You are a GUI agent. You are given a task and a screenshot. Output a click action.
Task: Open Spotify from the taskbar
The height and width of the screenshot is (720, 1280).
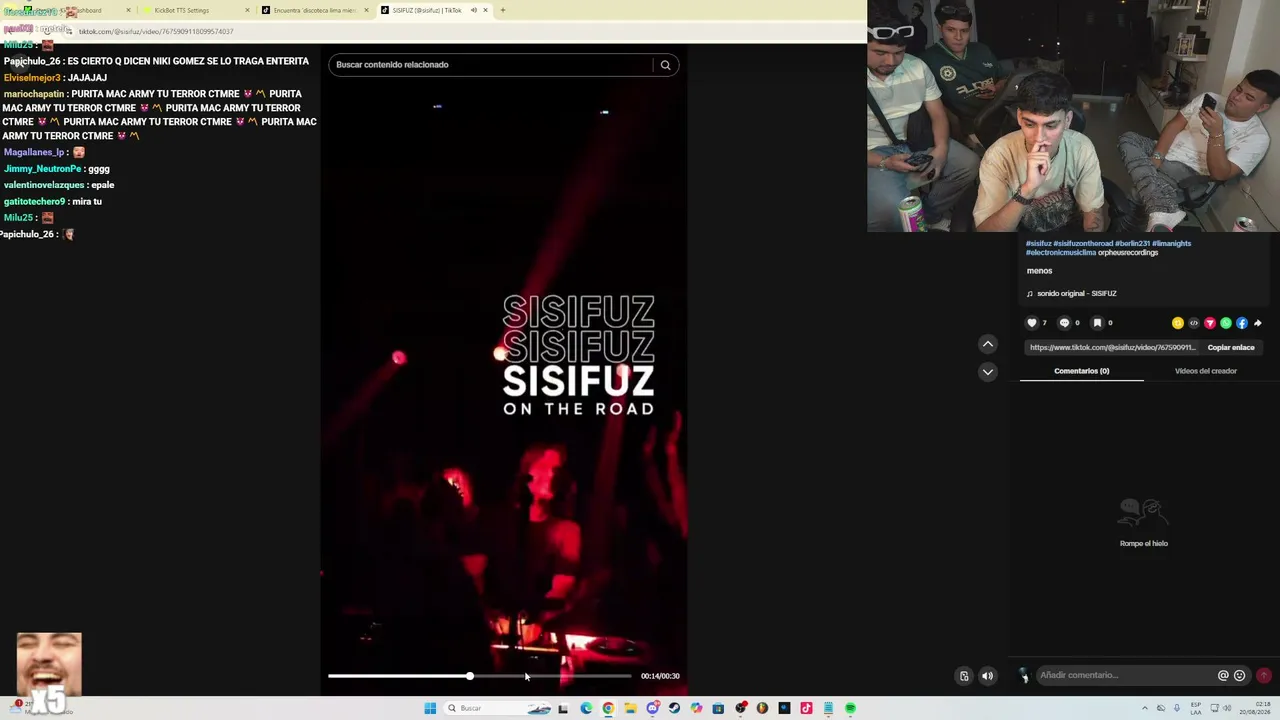(850, 708)
